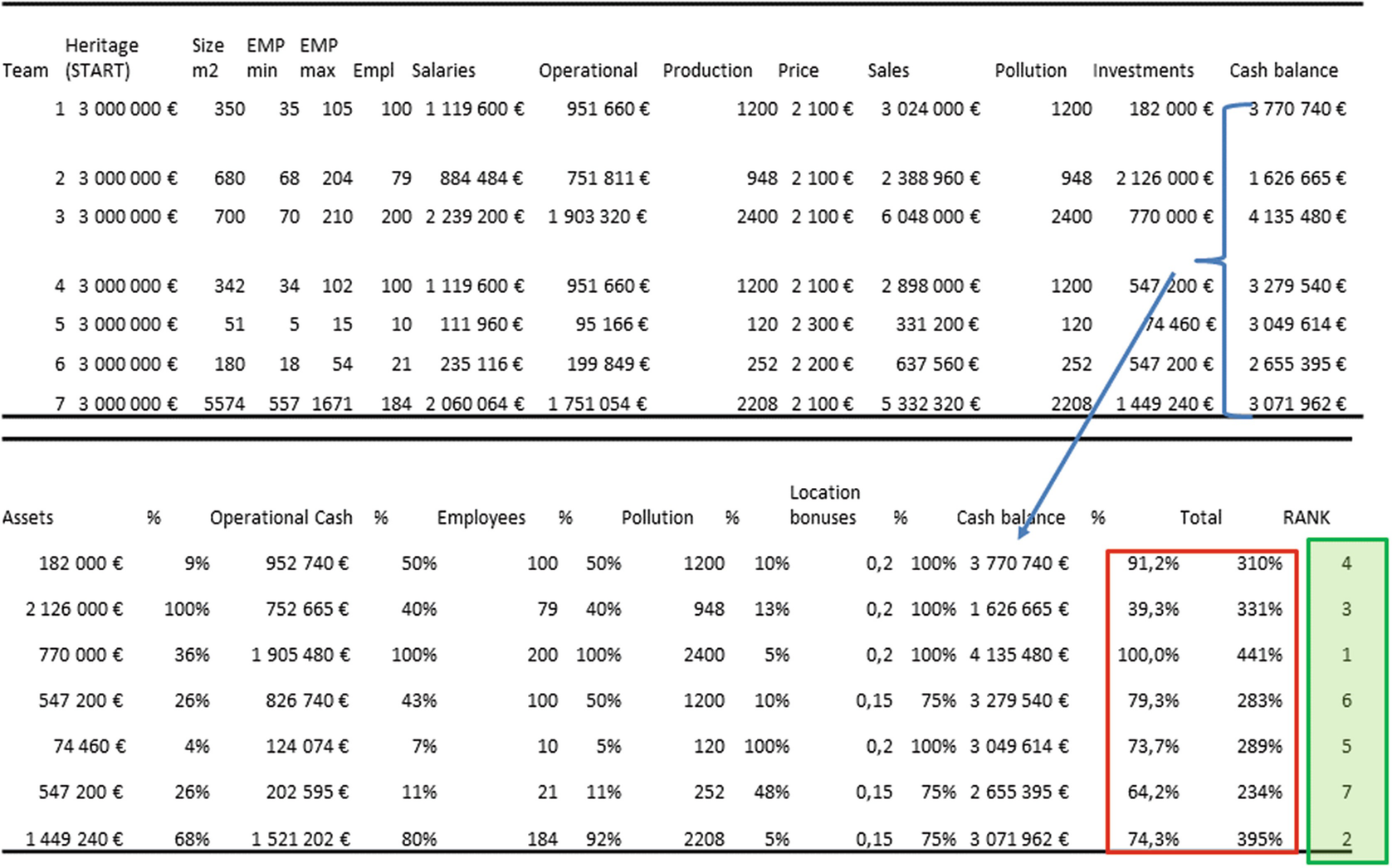
Task: Select the price cell '2 300 €'
Action: click(822, 324)
